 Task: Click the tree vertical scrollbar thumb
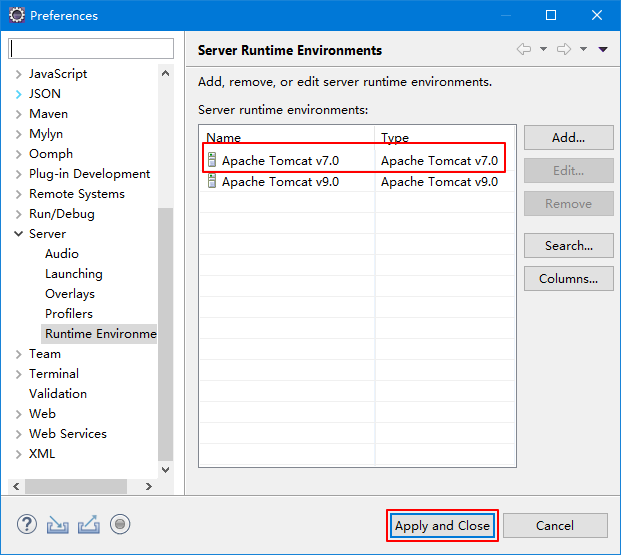(166, 334)
